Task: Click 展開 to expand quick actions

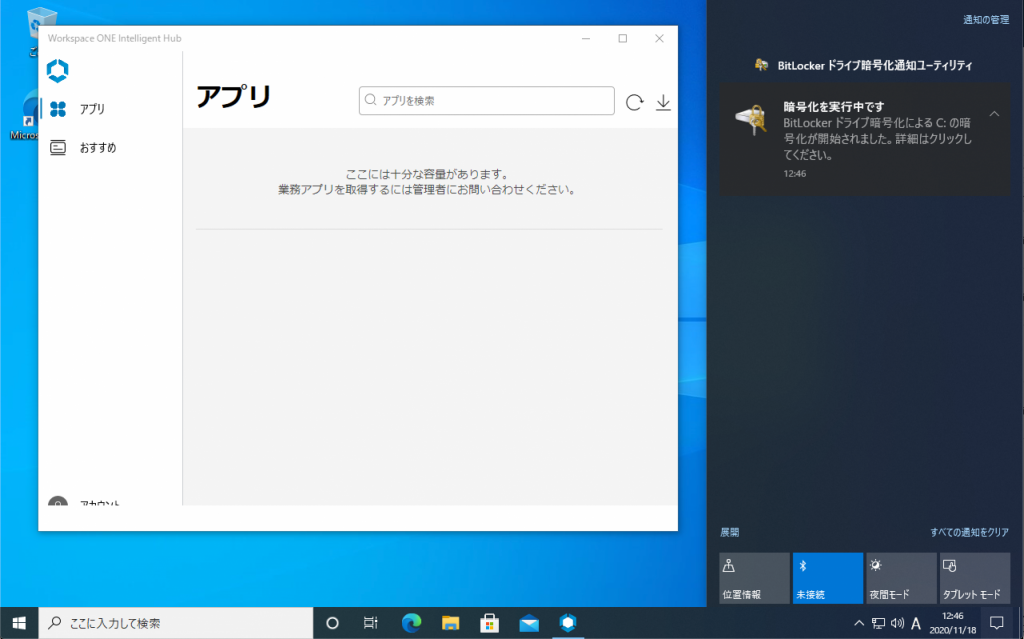Action: (730, 533)
